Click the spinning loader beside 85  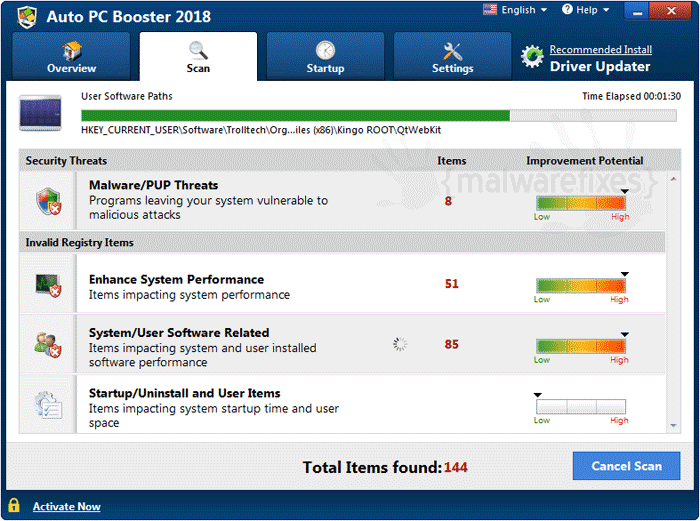click(x=400, y=344)
